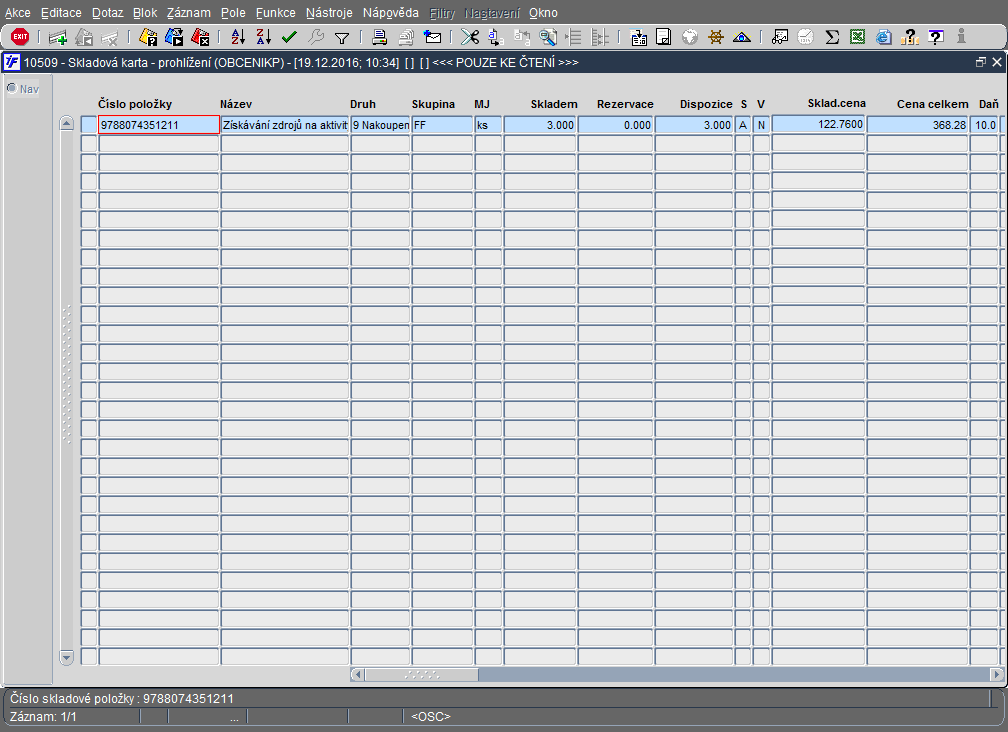Viewport: 1008px width, 732px height.
Task: Click the eye pyramid icon
Action: click(742, 37)
